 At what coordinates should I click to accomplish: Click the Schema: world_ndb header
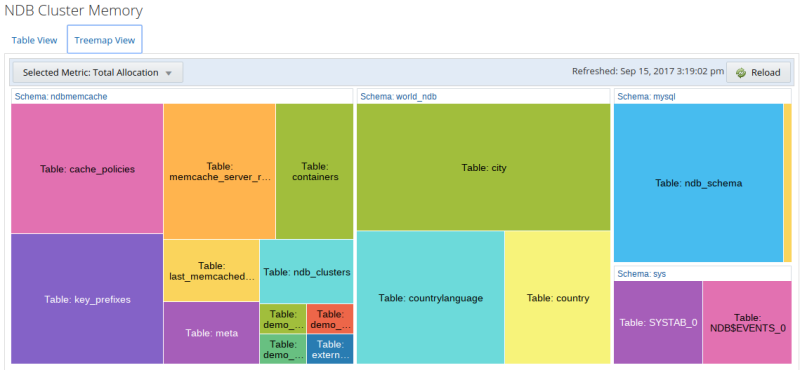click(483, 96)
